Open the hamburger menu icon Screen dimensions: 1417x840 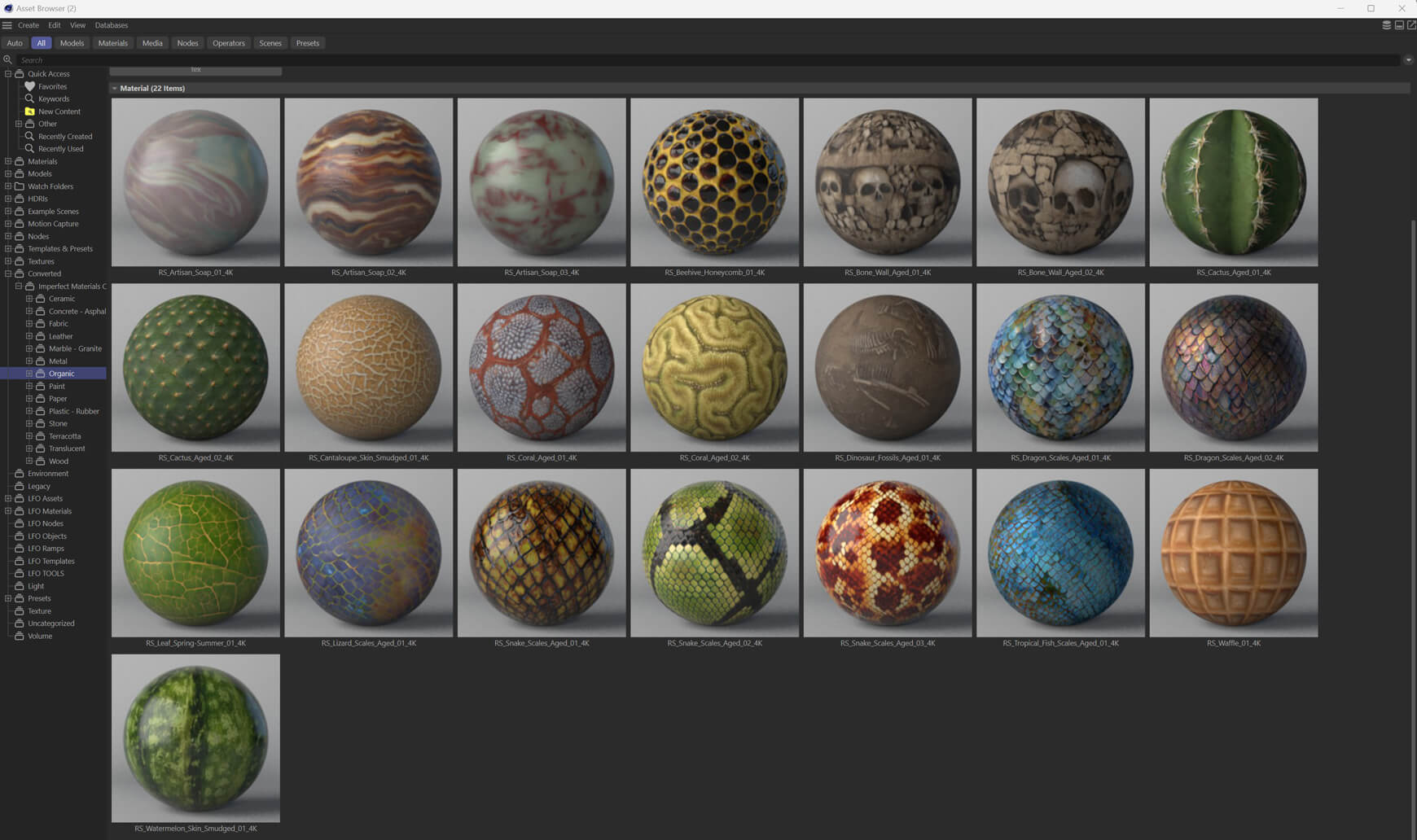tap(7, 25)
